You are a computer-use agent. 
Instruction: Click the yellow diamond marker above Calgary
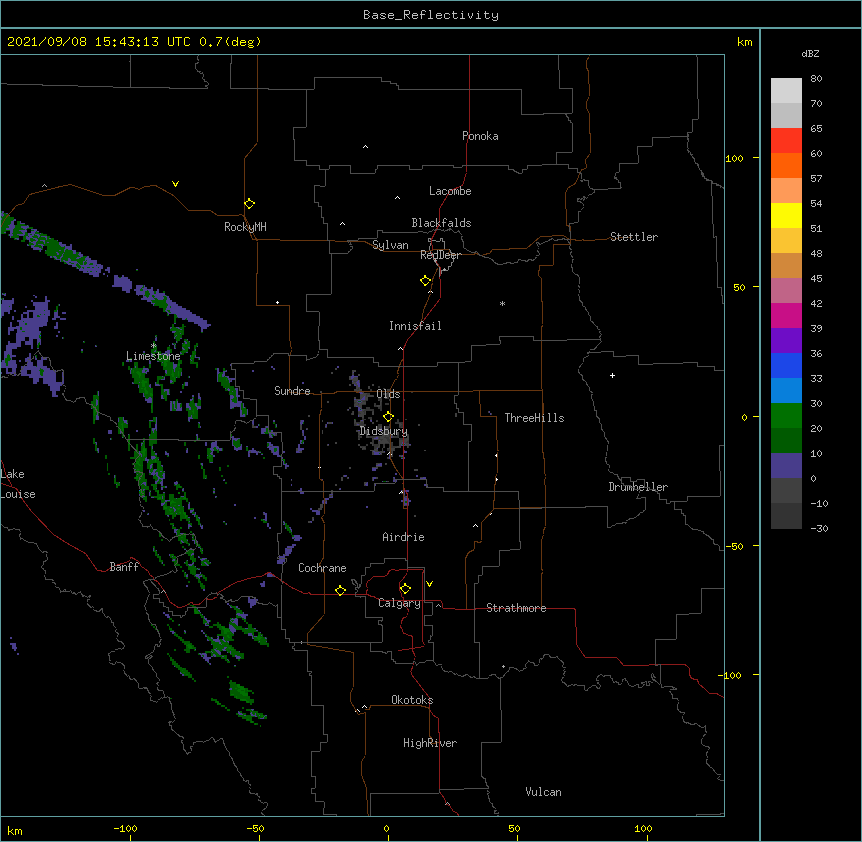pyautogui.click(x=405, y=589)
